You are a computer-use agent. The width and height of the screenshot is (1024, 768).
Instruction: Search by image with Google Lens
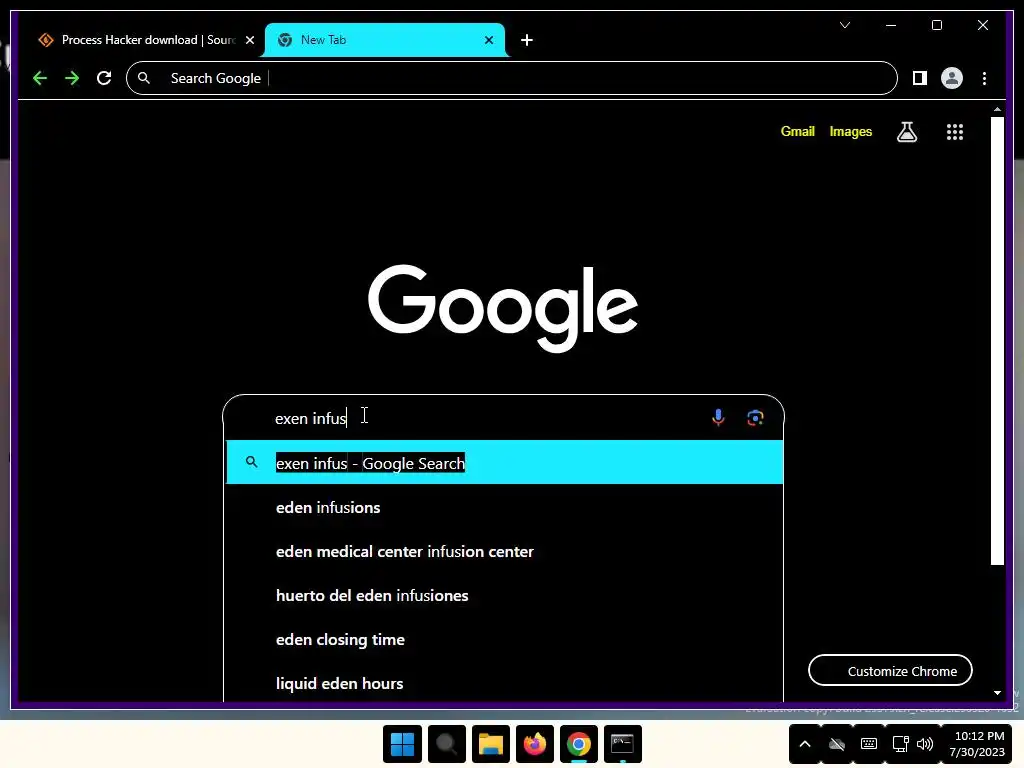click(755, 418)
